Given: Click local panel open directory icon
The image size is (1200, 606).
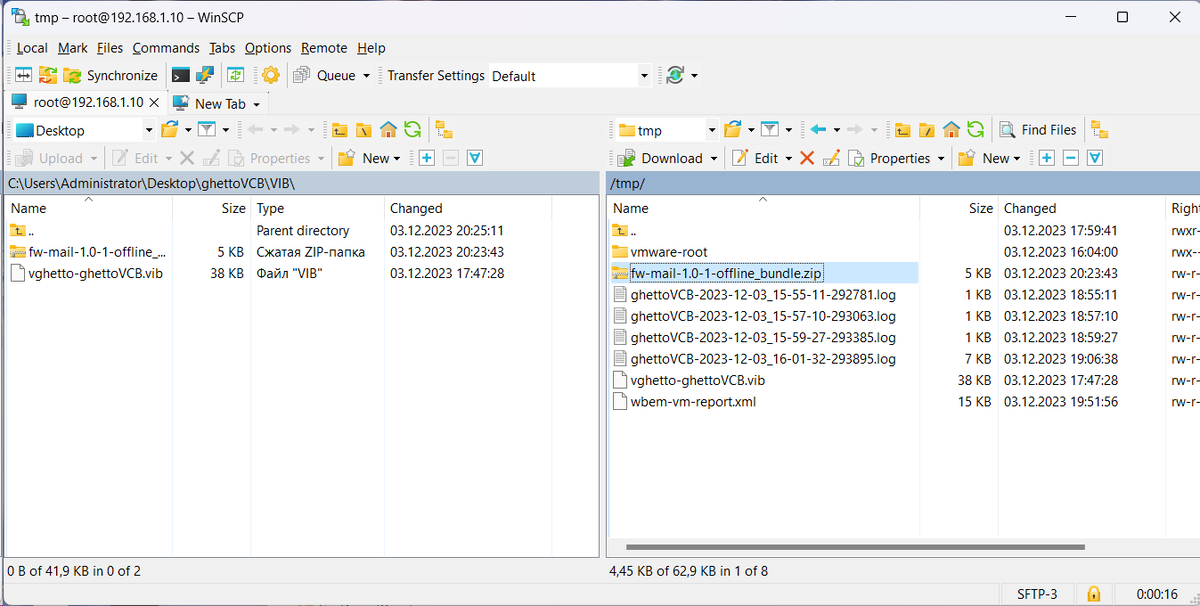Looking at the screenshot, I should coord(169,130).
